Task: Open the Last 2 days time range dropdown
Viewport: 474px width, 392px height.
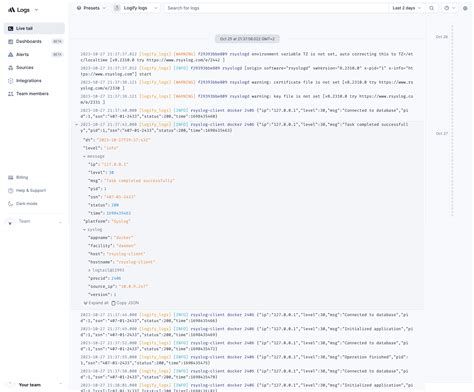Action: pyautogui.click(x=406, y=8)
